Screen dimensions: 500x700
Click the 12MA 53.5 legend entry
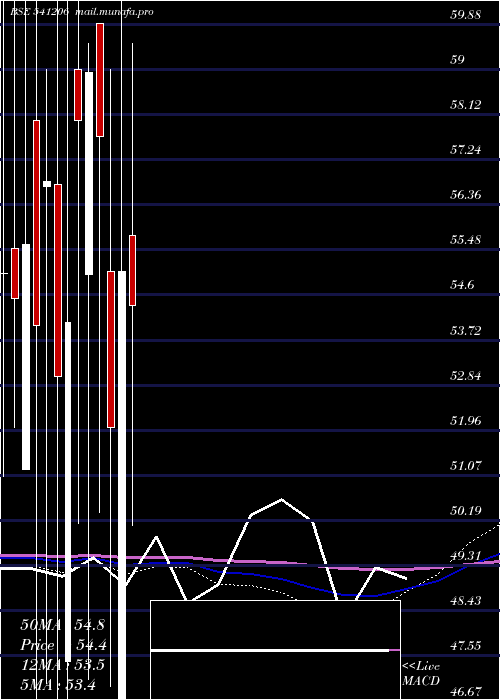(63, 665)
